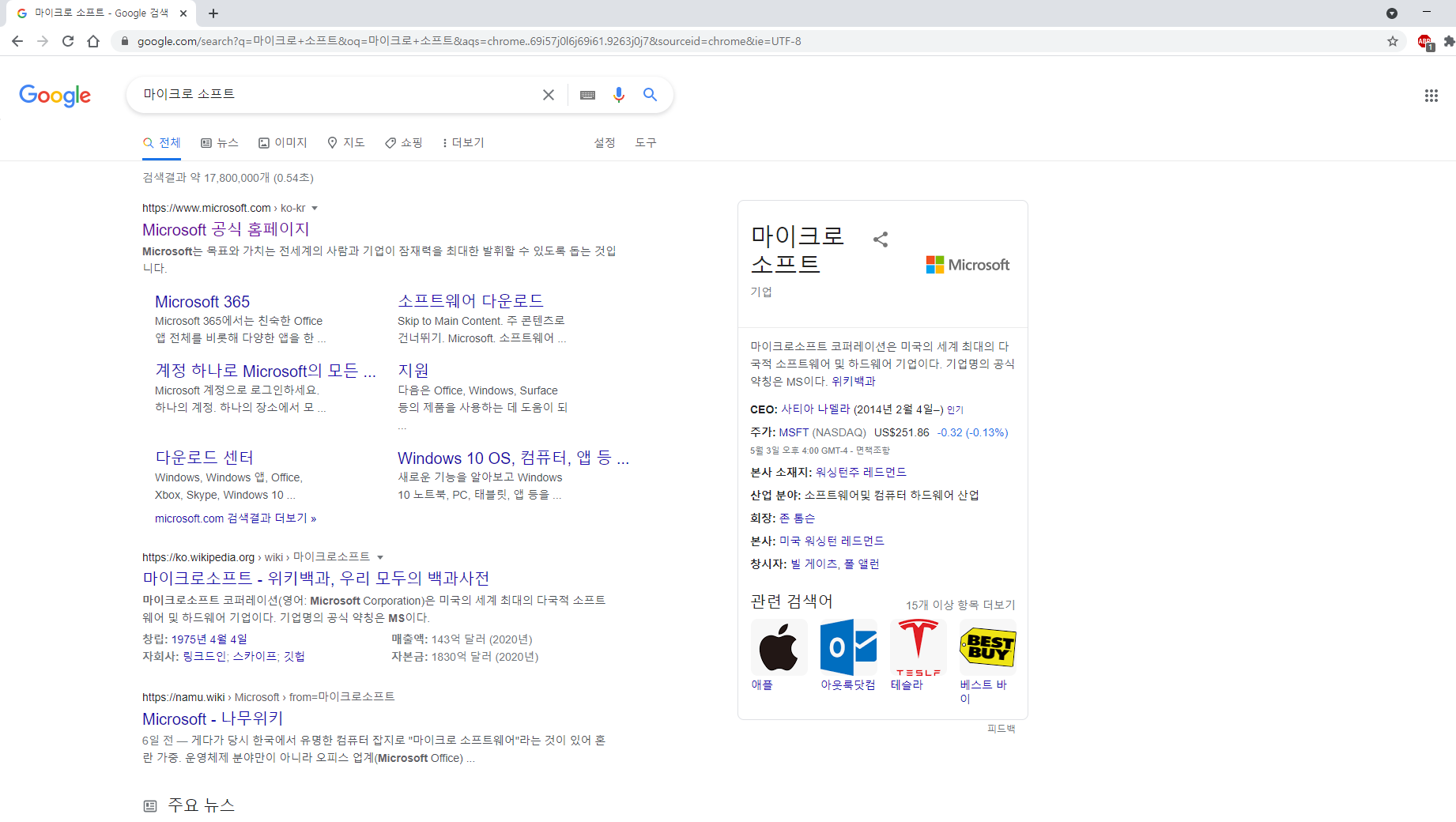Expand the ko.wikipedia.org result options arrow
1456x822 pixels.
(x=380, y=558)
